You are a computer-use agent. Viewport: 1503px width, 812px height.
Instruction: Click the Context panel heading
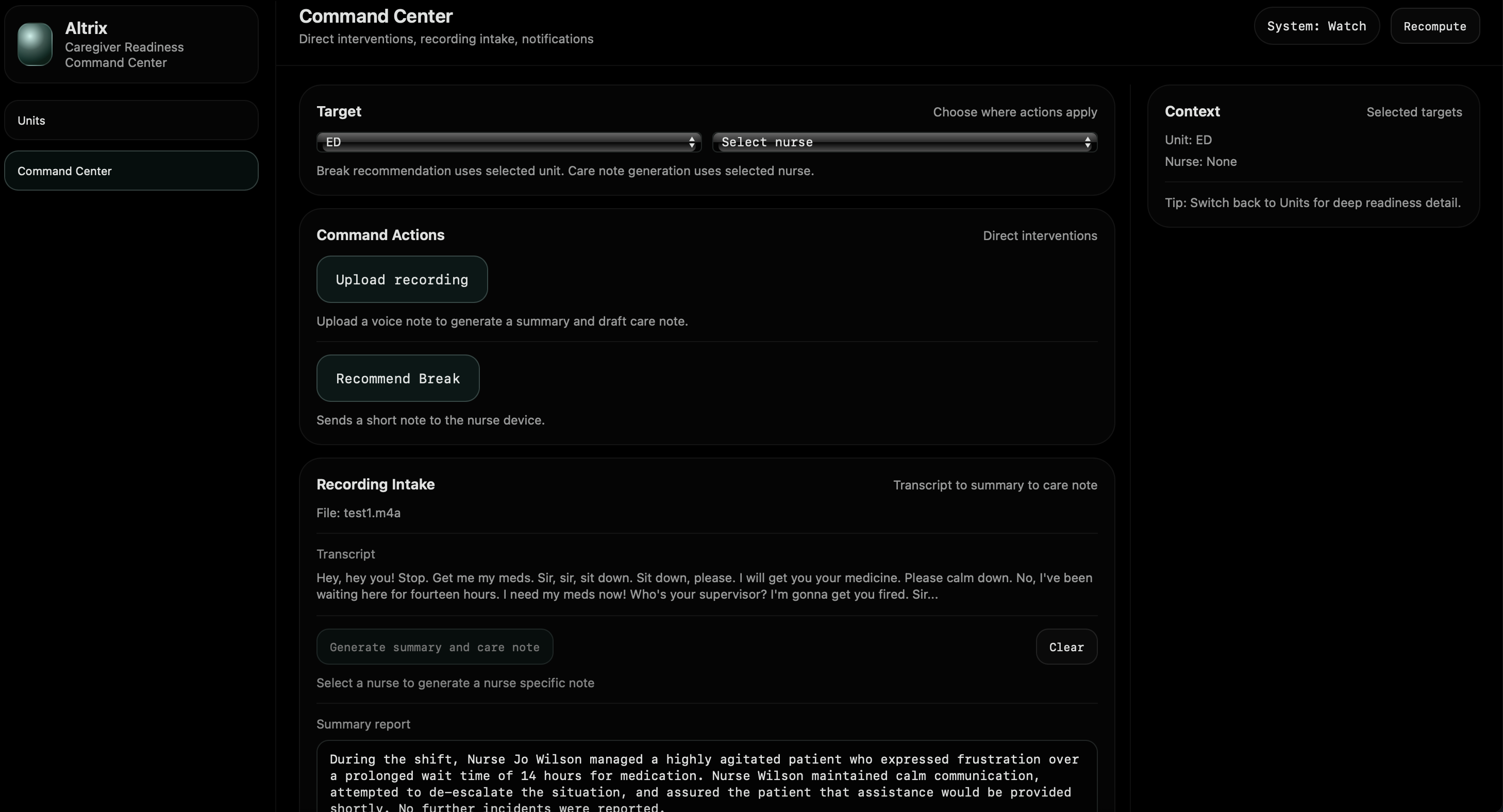pos(1192,111)
